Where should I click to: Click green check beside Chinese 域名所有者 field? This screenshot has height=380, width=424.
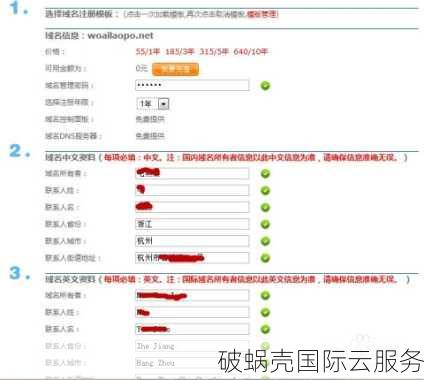click(265, 174)
